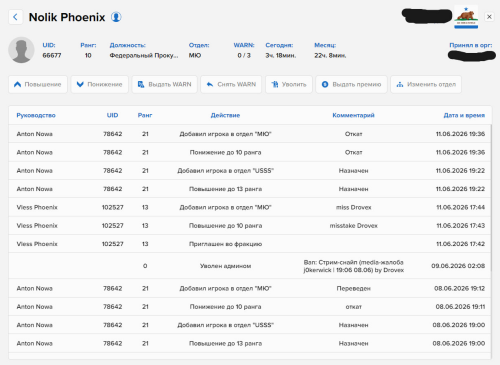Click the down chevron icon on Понижение

pos(80,84)
